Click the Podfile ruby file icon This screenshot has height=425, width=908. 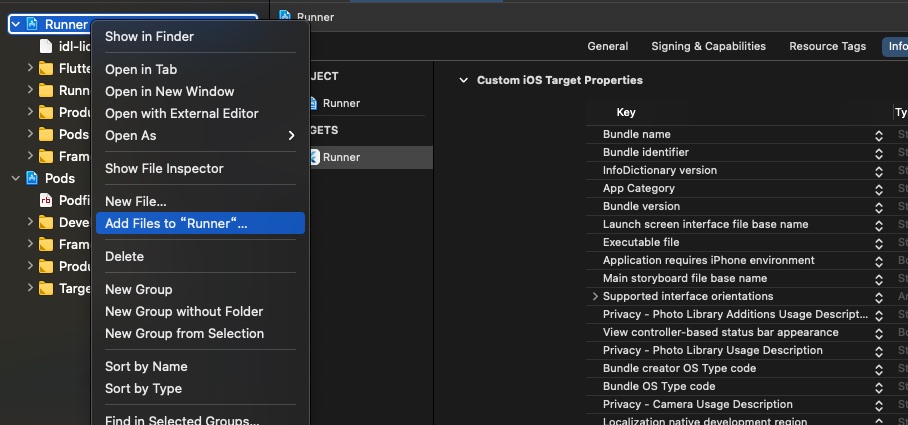[x=46, y=200]
